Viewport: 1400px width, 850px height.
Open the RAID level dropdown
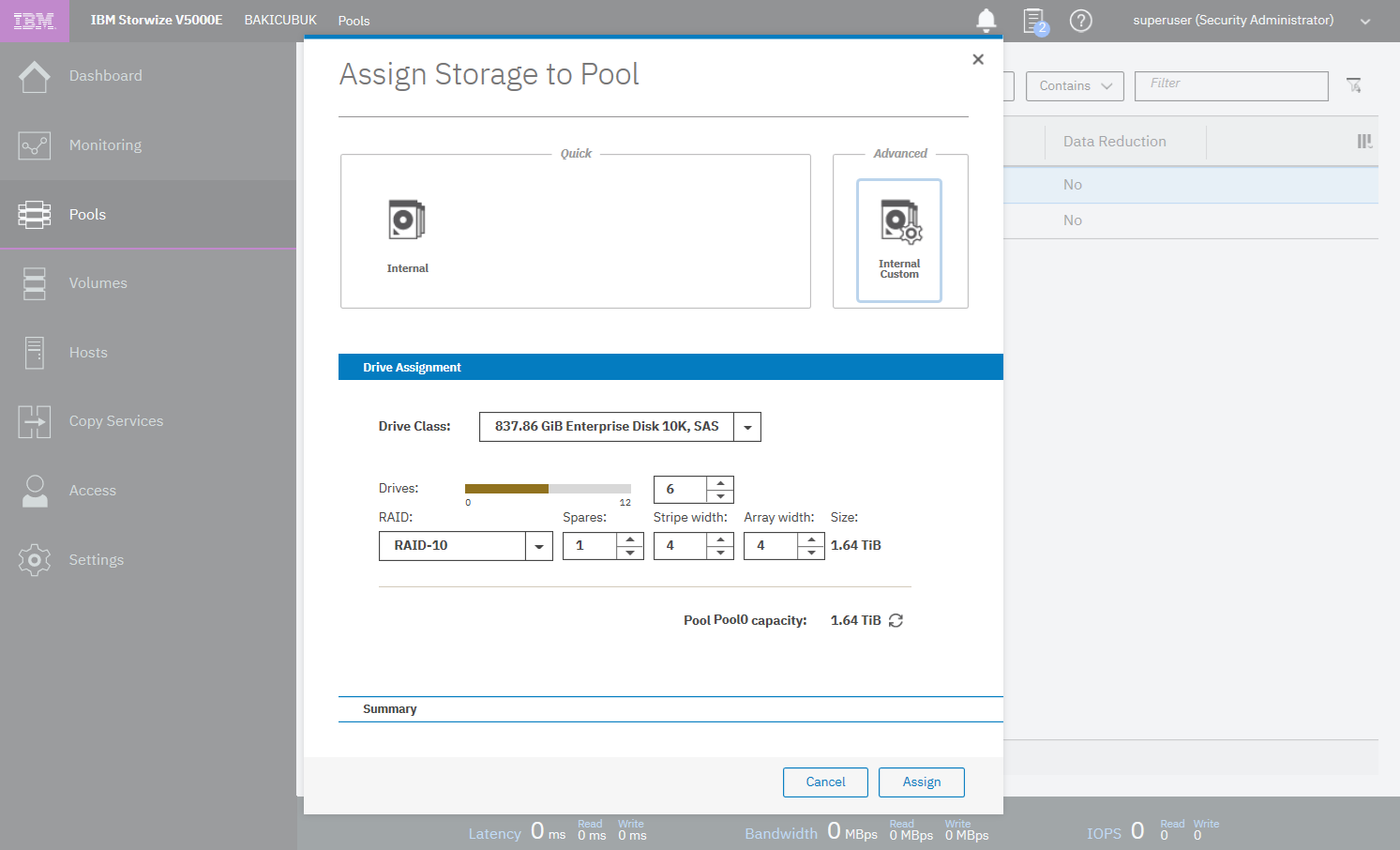point(539,546)
